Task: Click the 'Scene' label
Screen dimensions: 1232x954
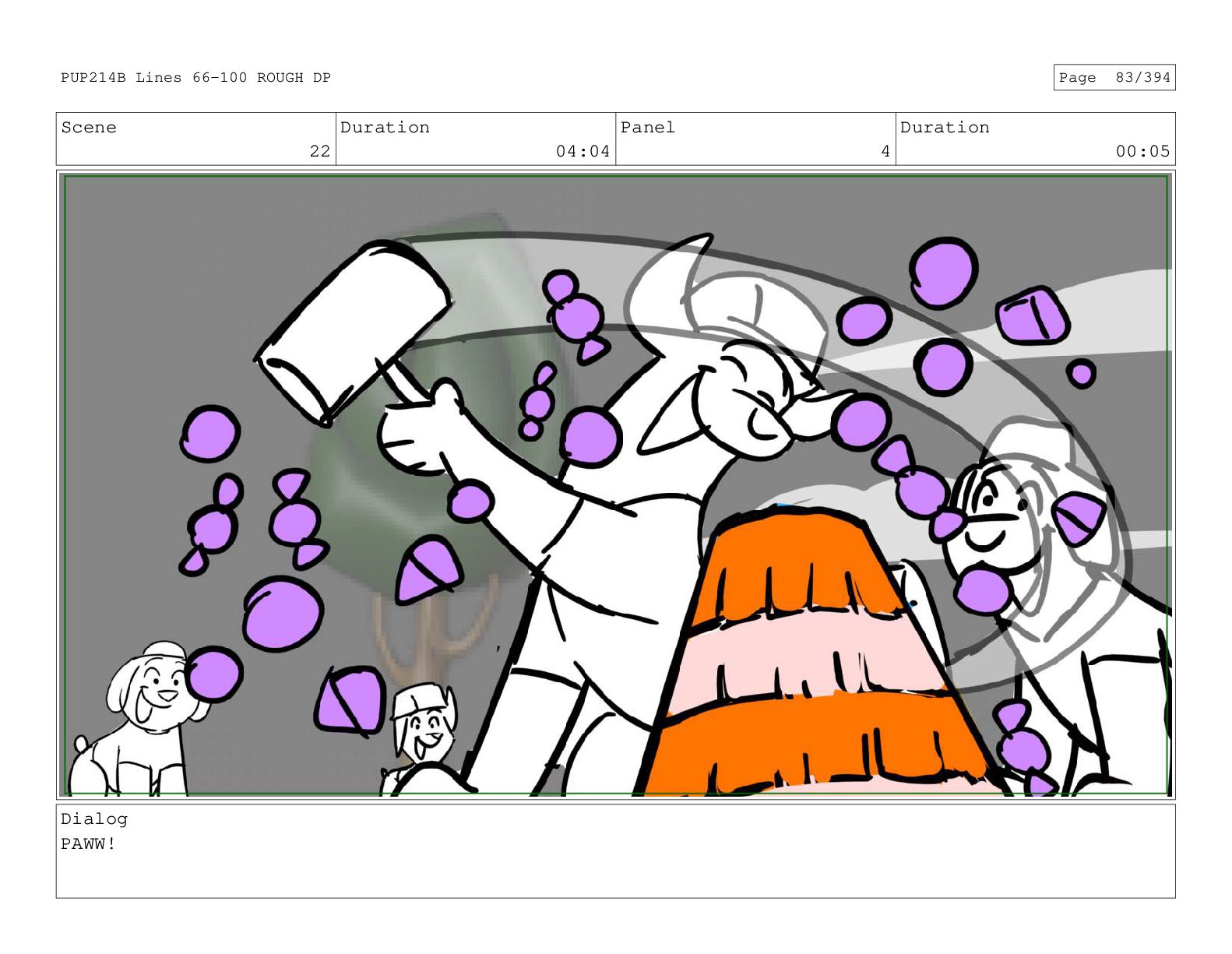Action: coord(89,128)
